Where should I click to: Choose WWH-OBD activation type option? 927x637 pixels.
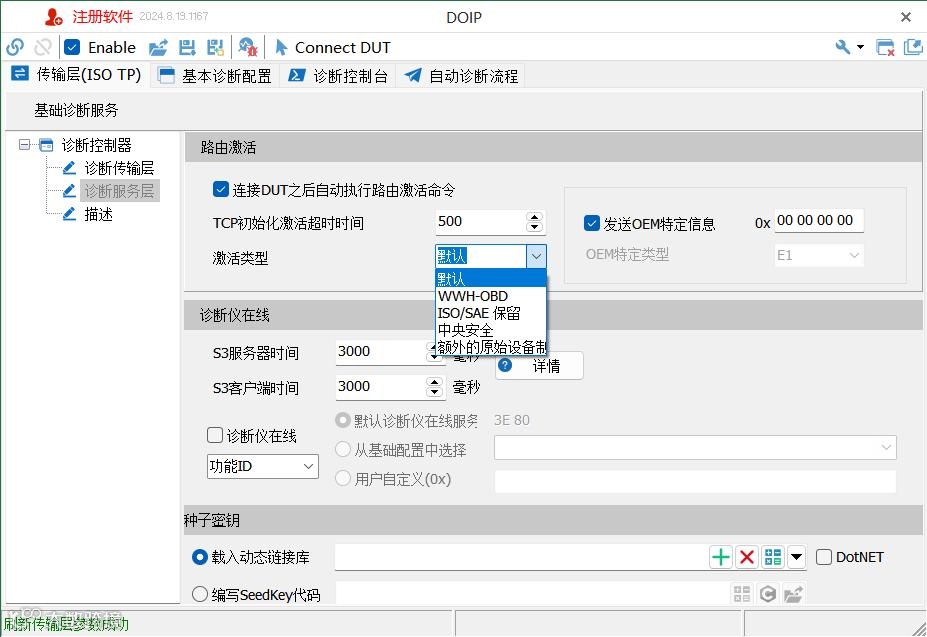(491, 296)
